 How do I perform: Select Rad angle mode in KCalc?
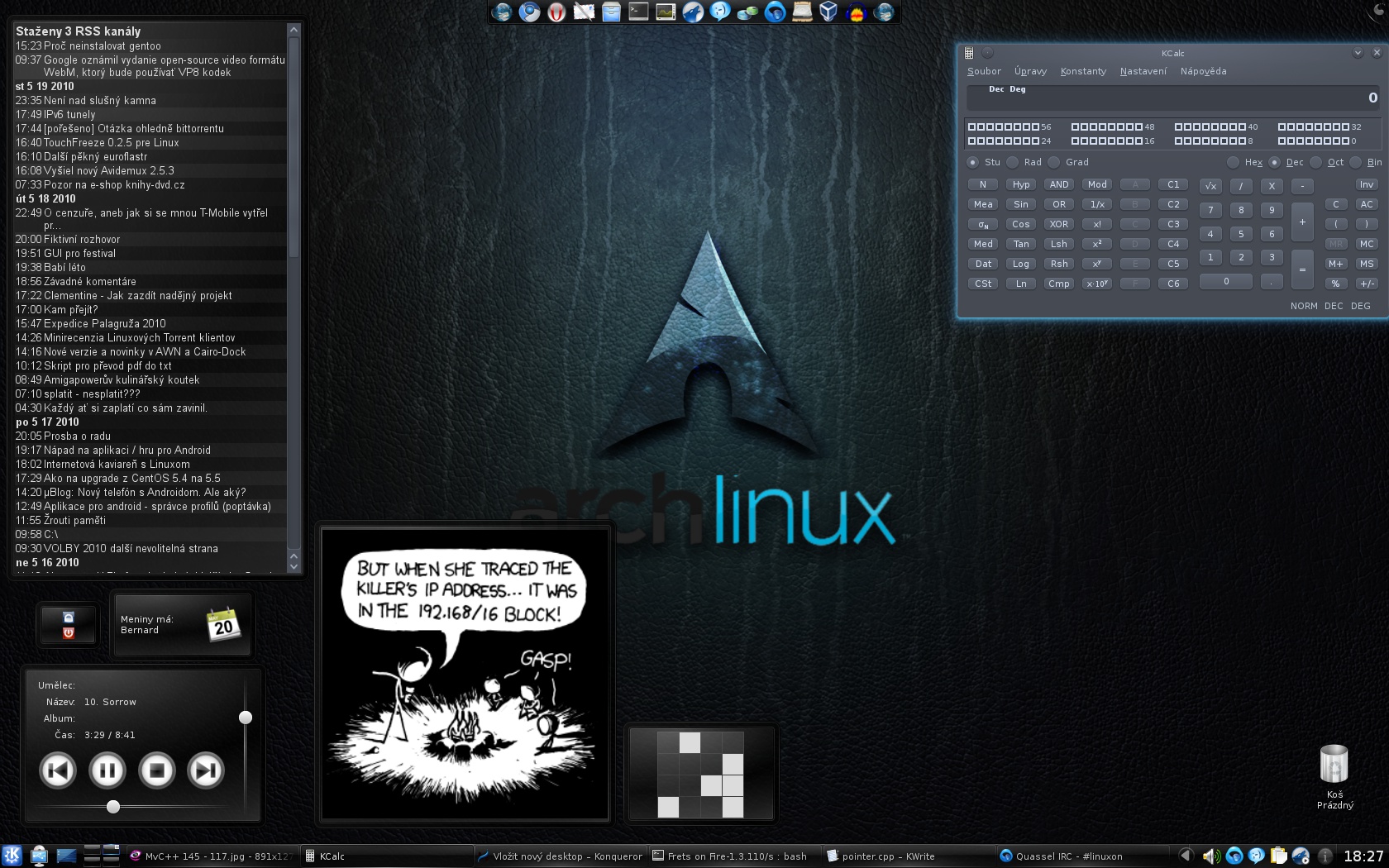coord(1013,162)
